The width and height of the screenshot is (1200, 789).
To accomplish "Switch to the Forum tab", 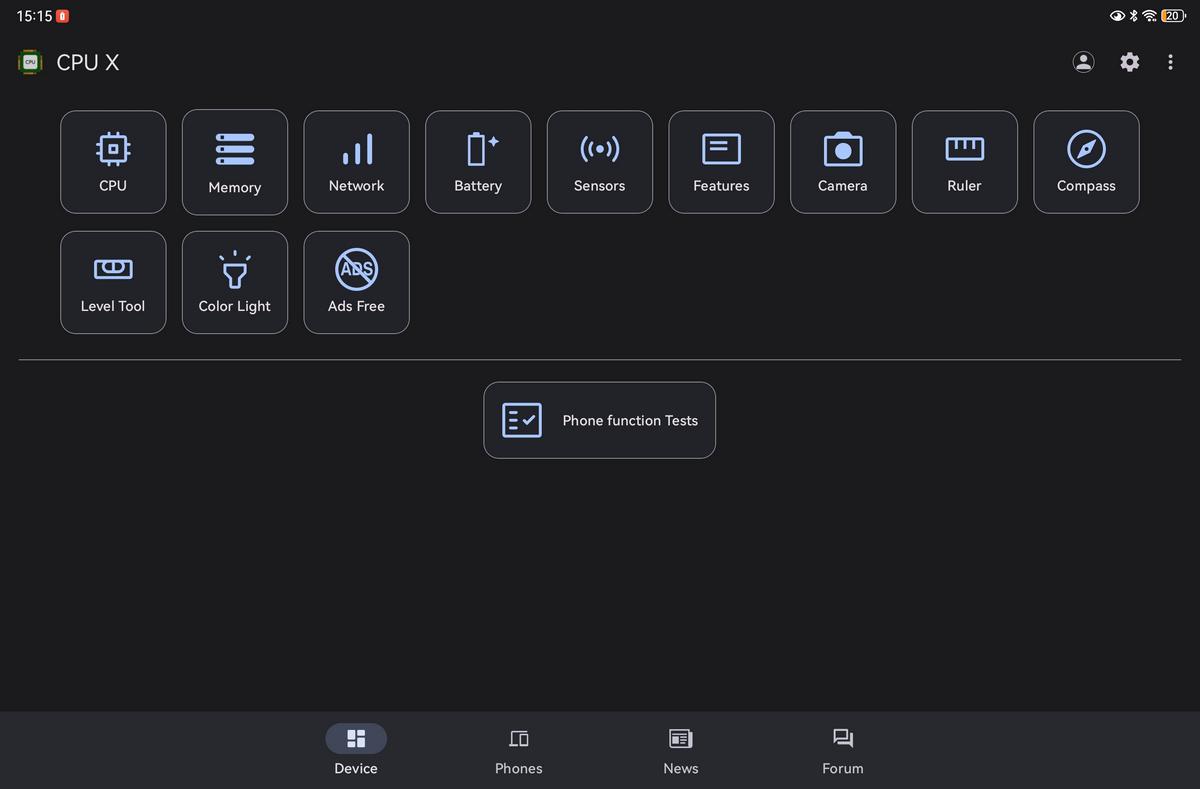I will tap(843, 750).
